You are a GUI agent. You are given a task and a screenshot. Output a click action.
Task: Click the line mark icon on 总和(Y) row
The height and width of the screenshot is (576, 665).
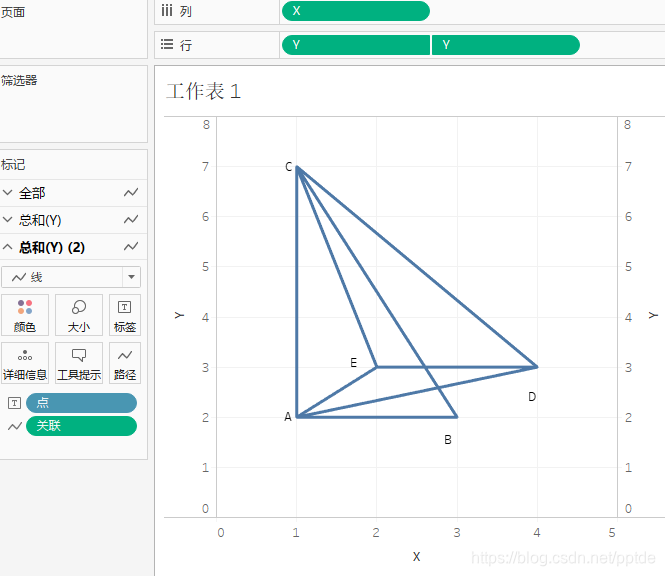tap(131, 220)
